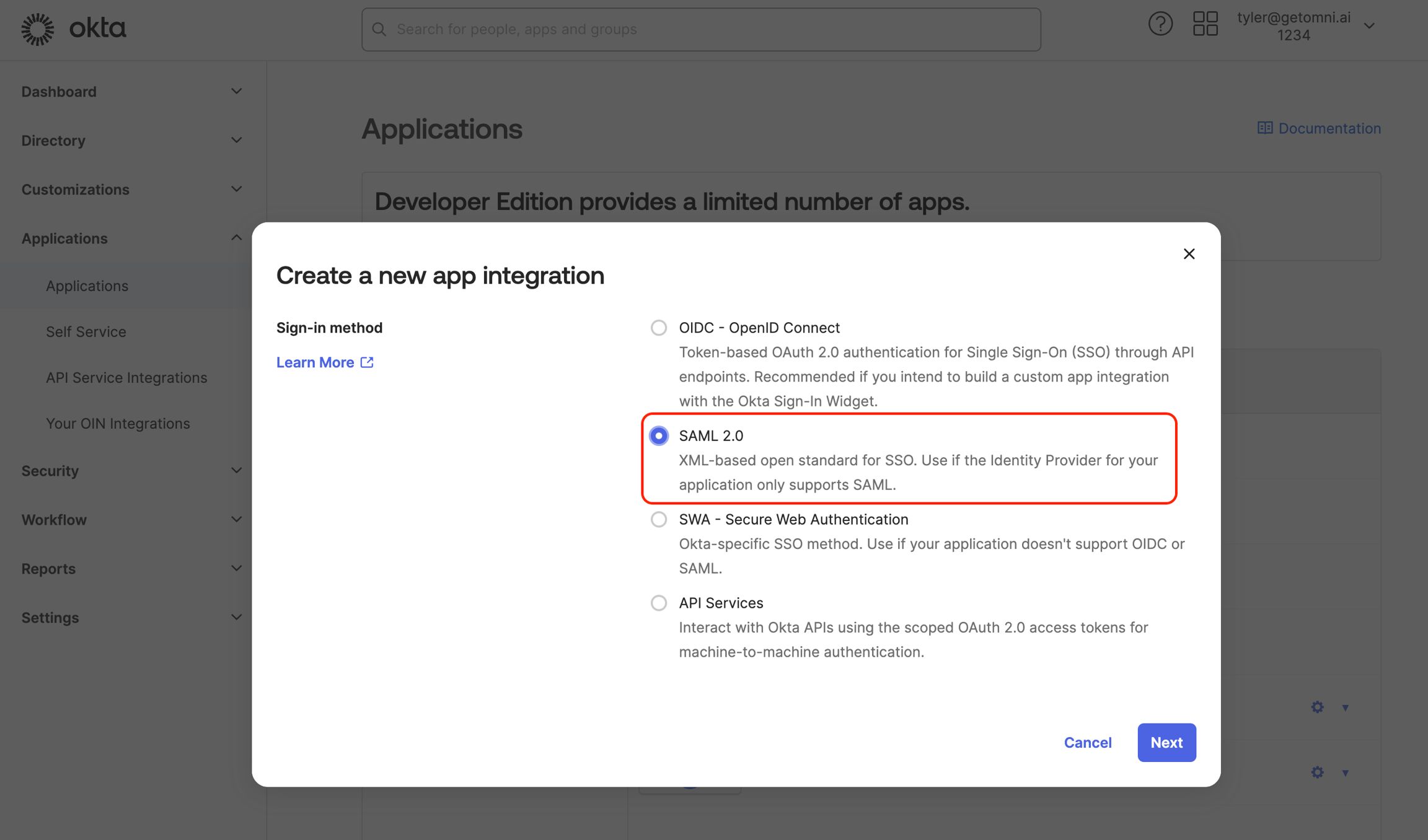Click the Next button
The width and height of the screenshot is (1428, 840).
[1166, 742]
